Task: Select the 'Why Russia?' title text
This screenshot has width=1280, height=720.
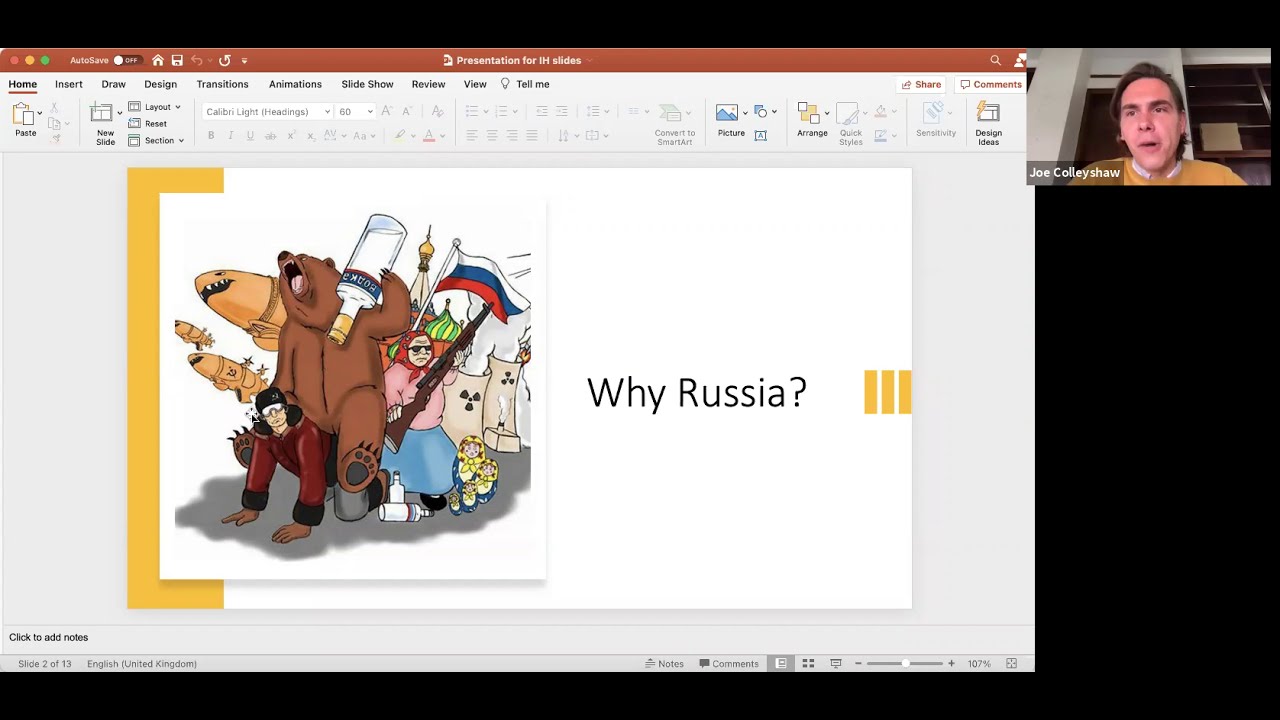Action: [x=697, y=393]
